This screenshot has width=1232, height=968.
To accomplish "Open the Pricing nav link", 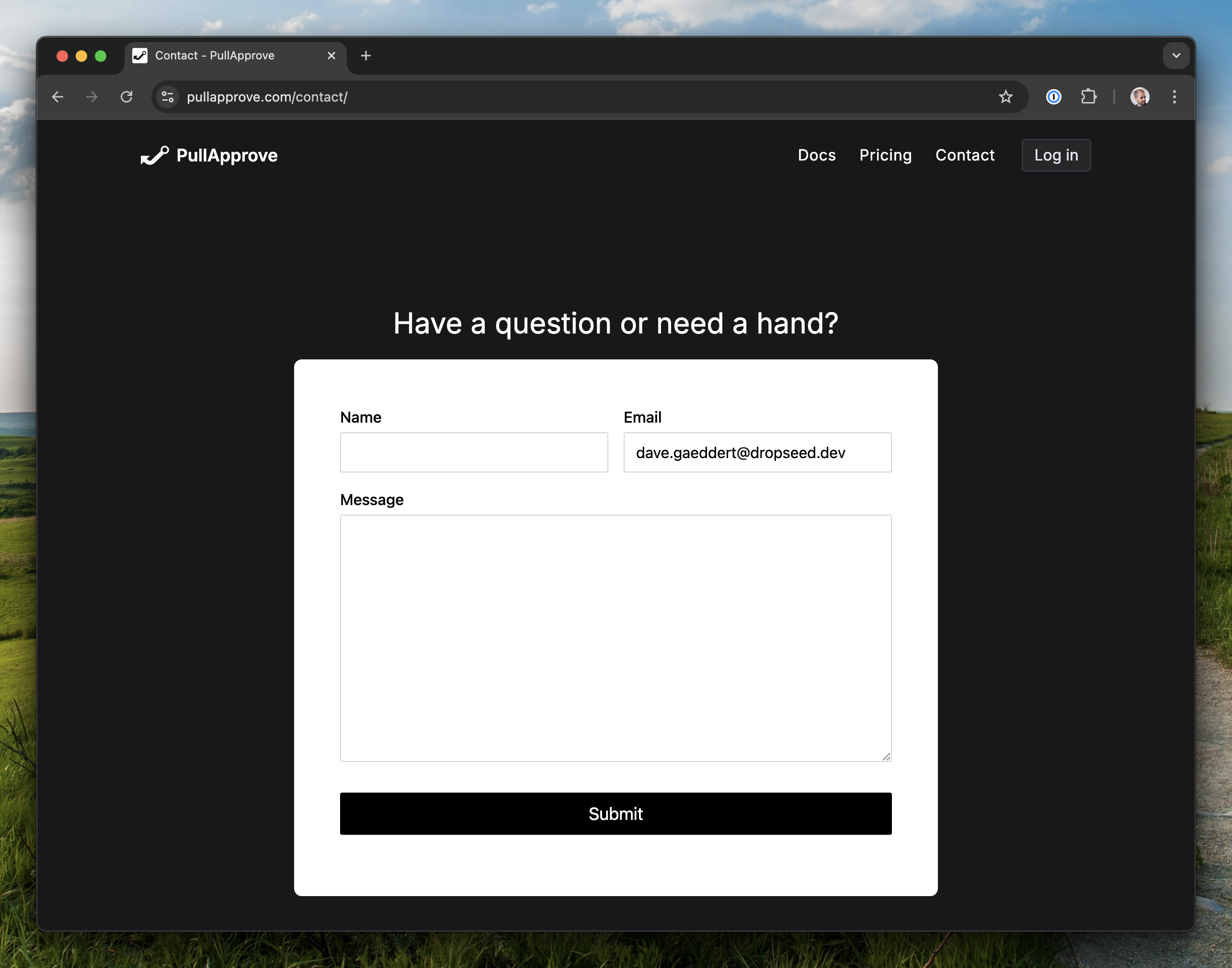I will pos(885,155).
